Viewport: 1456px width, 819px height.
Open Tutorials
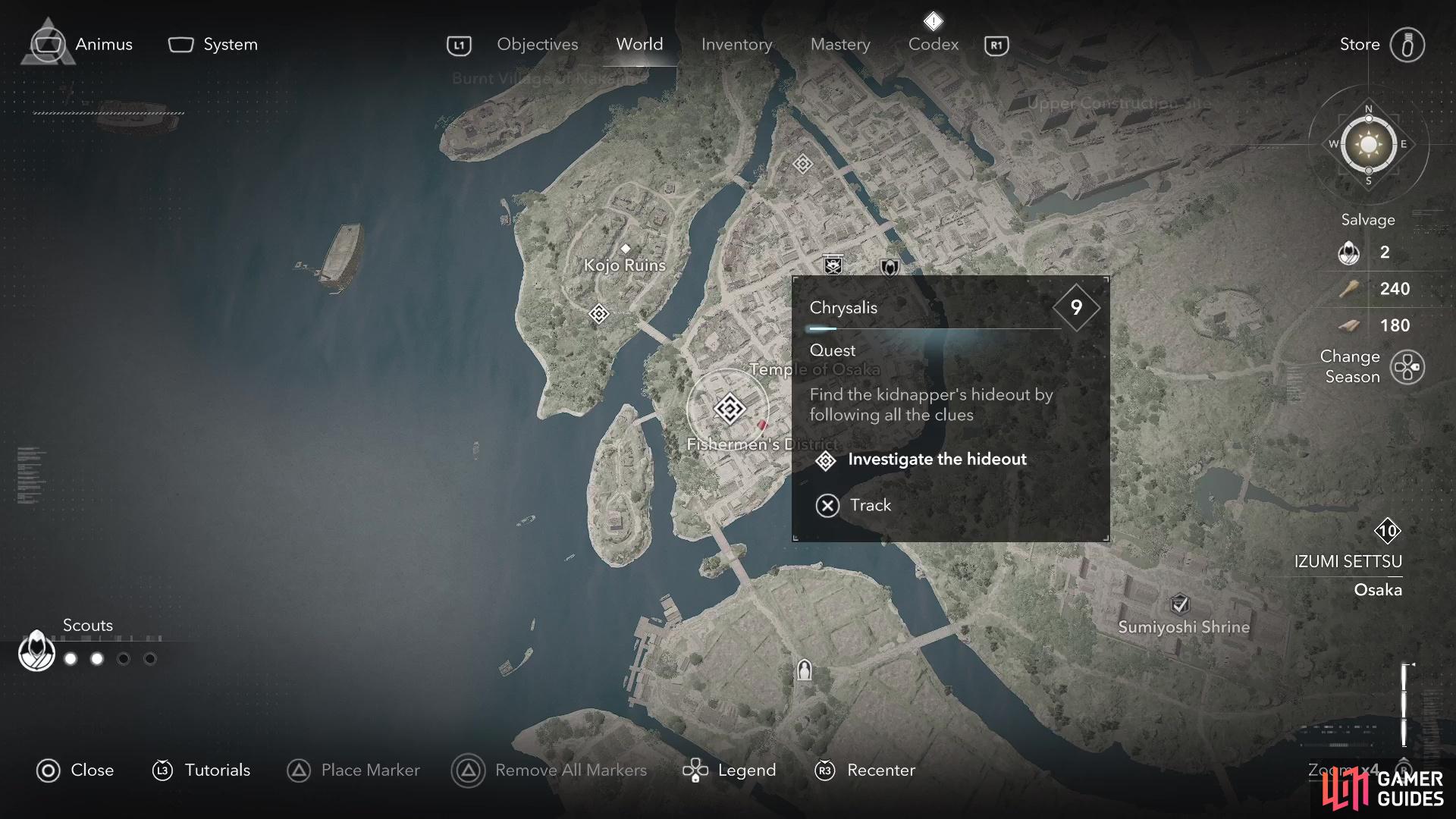pos(201,770)
